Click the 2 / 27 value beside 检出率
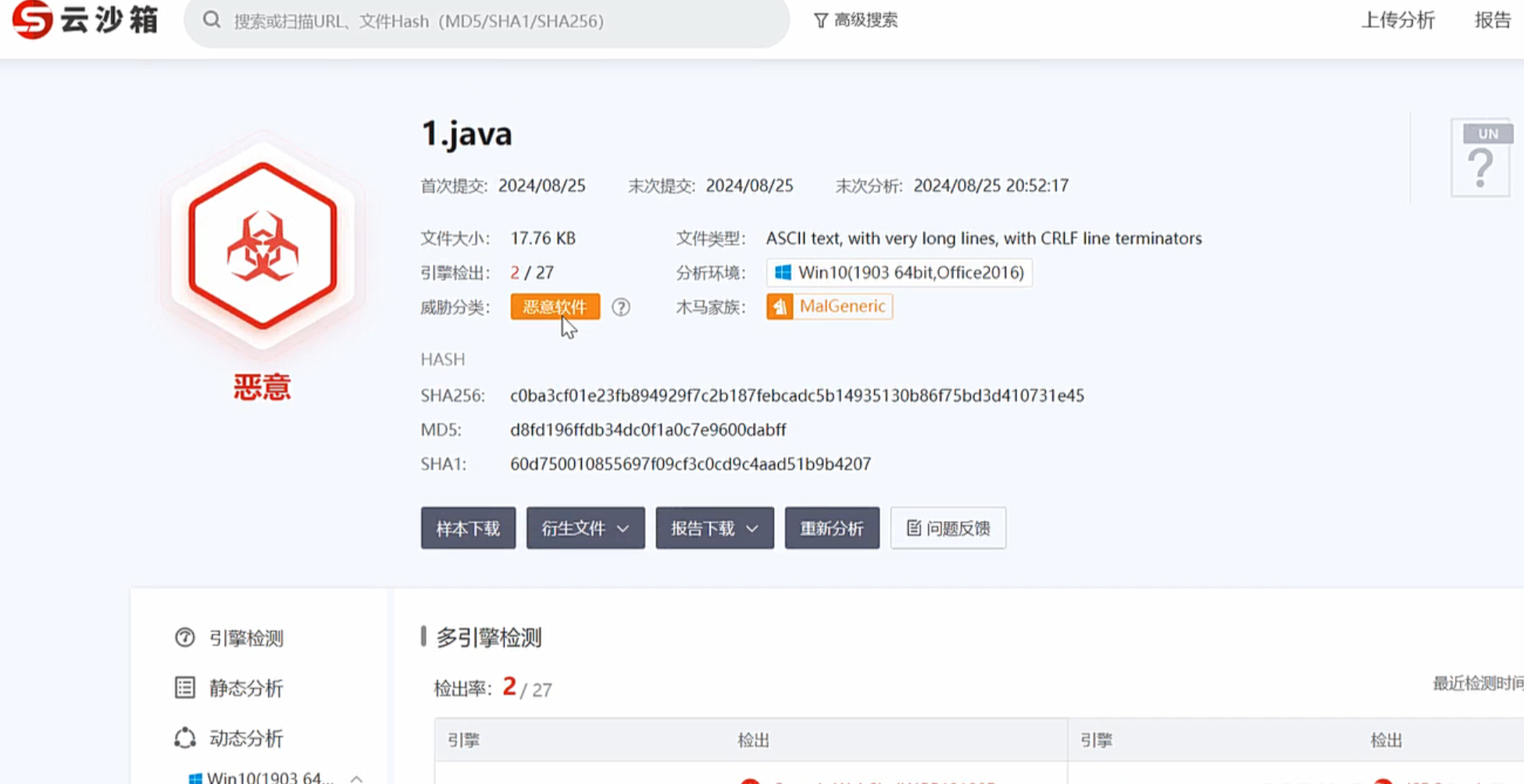Viewport: 1524px width, 784px height. [527, 687]
